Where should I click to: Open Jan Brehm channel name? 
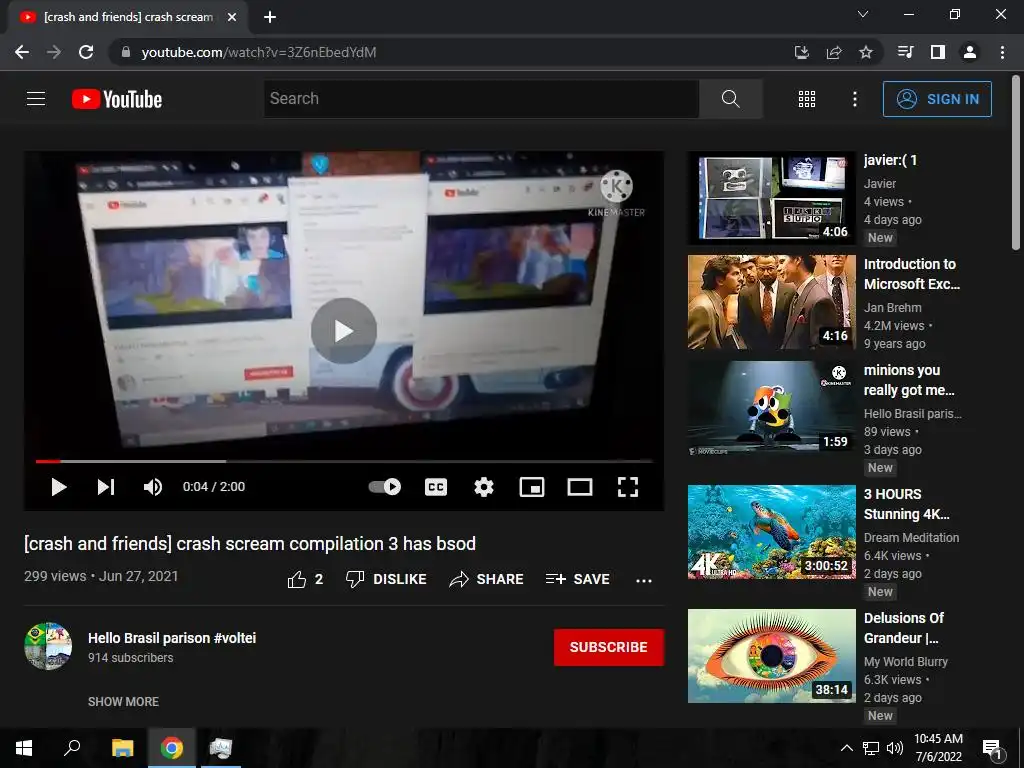click(x=893, y=308)
